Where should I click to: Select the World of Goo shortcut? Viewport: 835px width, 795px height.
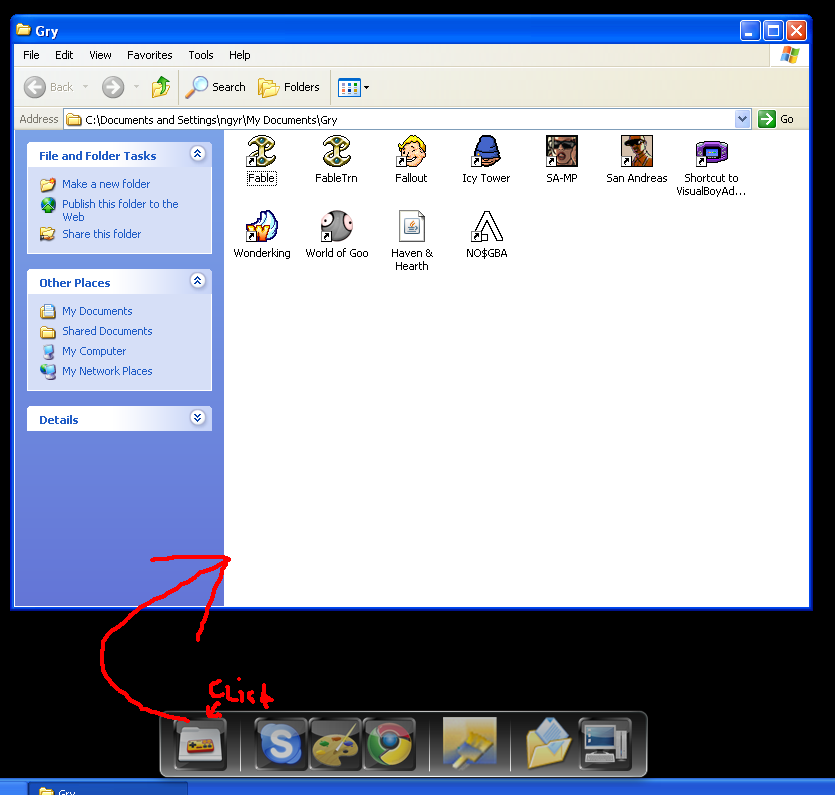[337, 226]
